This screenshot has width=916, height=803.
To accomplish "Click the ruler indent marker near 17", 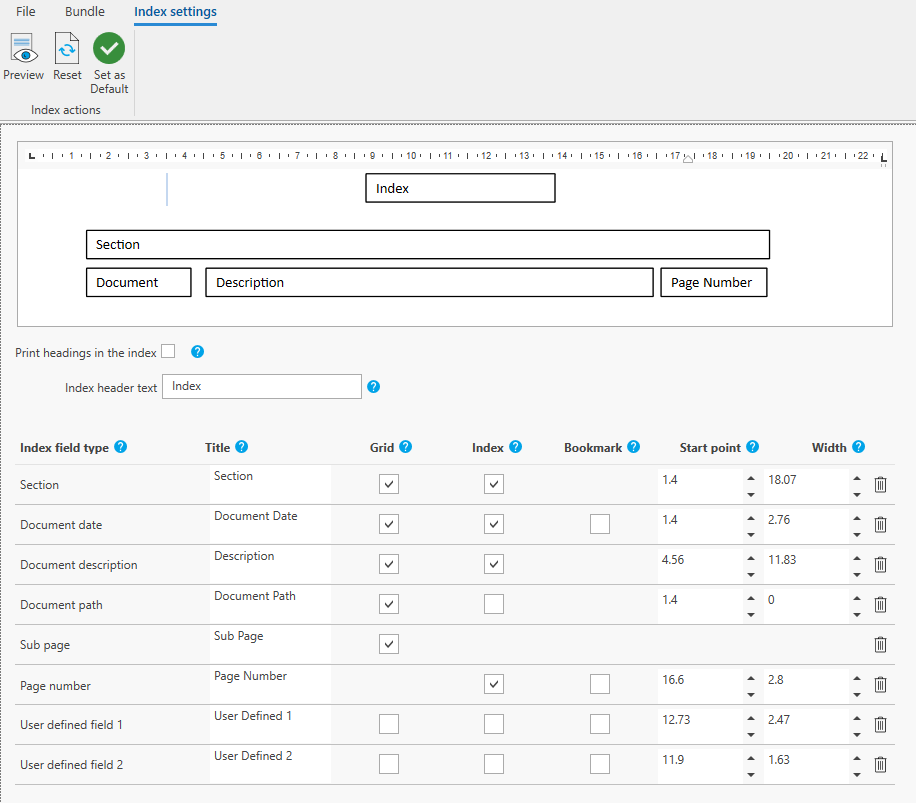I will click(688, 158).
